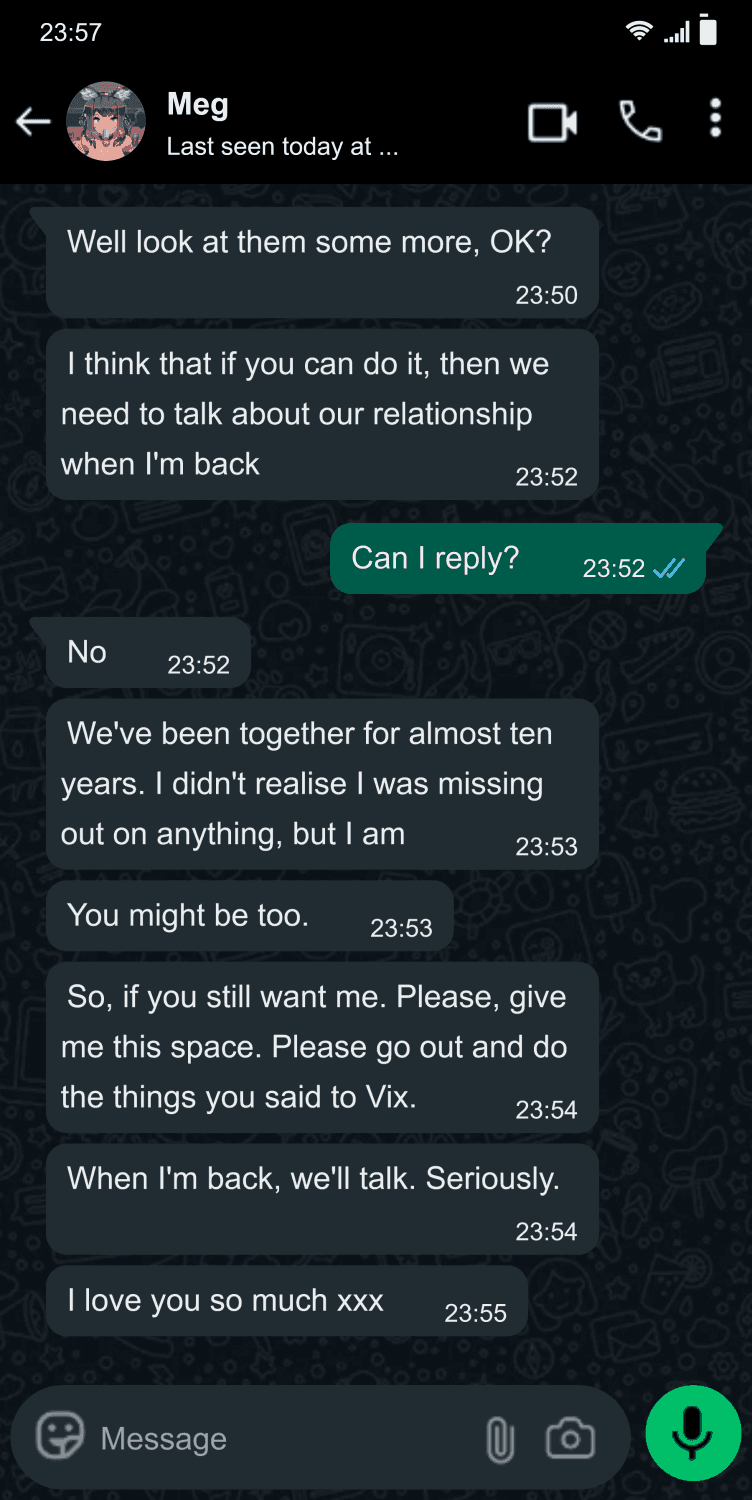
Task: Open Meg's profile picture
Action: (106, 122)
